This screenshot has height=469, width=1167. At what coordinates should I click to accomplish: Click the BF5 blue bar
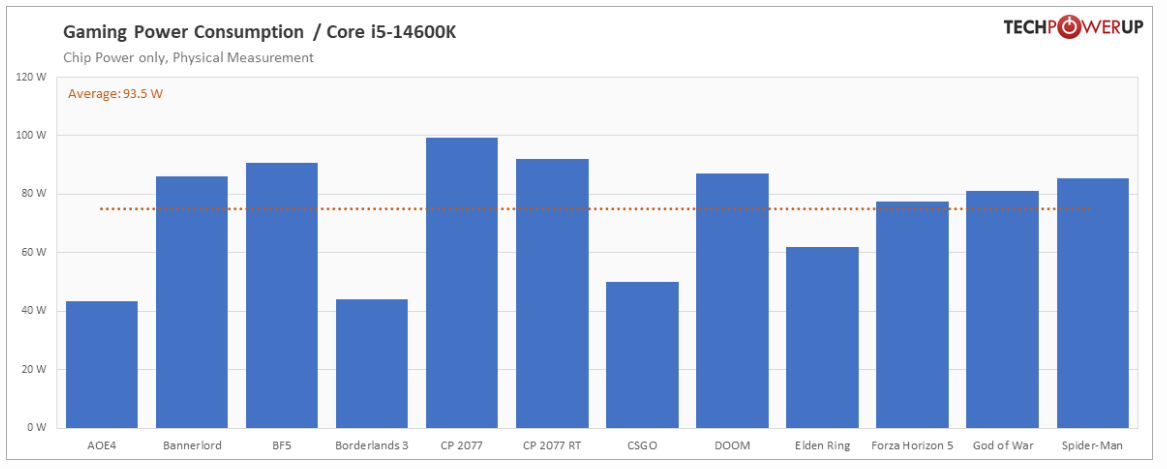282,296
